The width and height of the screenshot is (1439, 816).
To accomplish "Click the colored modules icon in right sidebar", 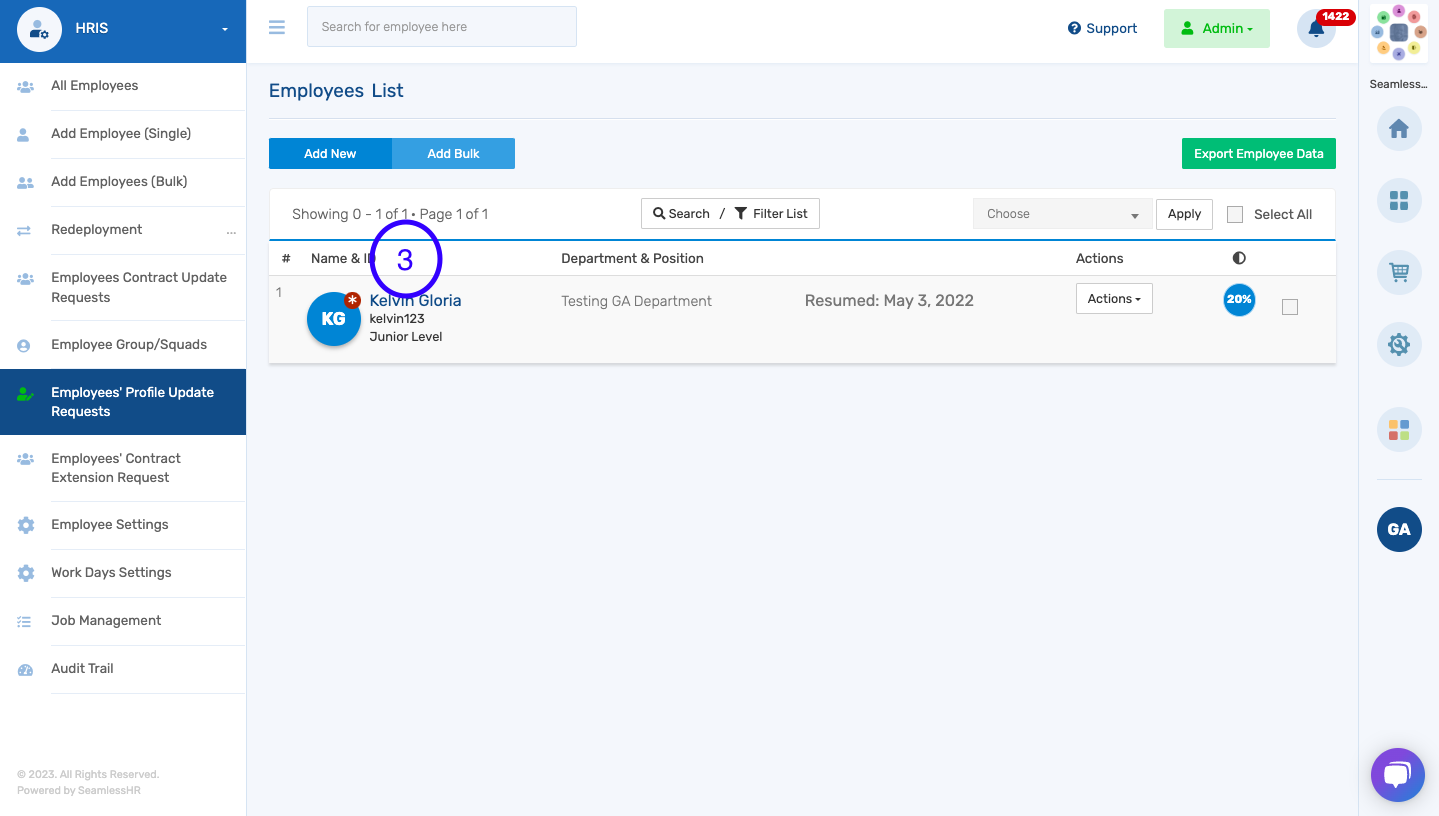I will tap(1398, 429).
